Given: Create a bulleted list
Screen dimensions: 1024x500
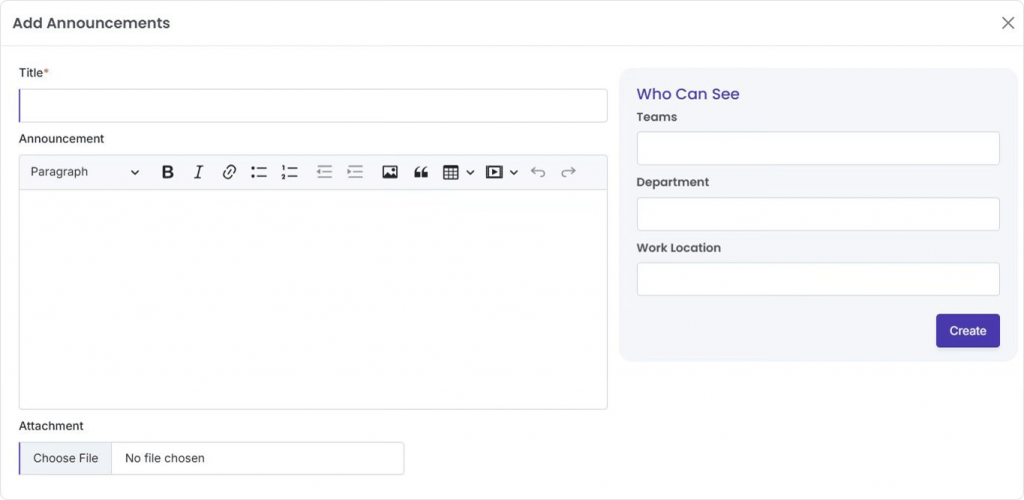Looking at the screenshot, I should coord(259,172).
